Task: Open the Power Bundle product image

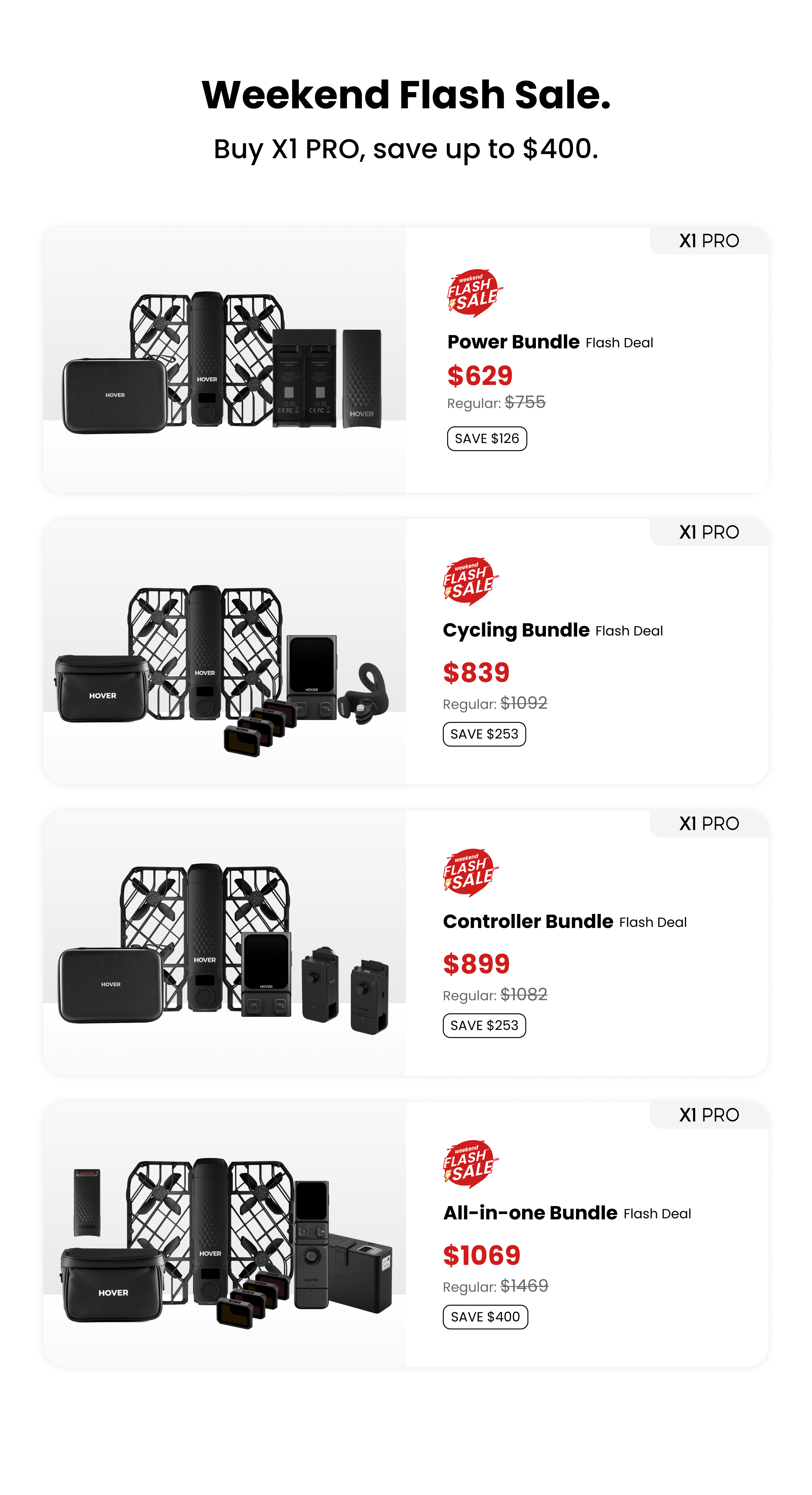Action: coord(224,360)
